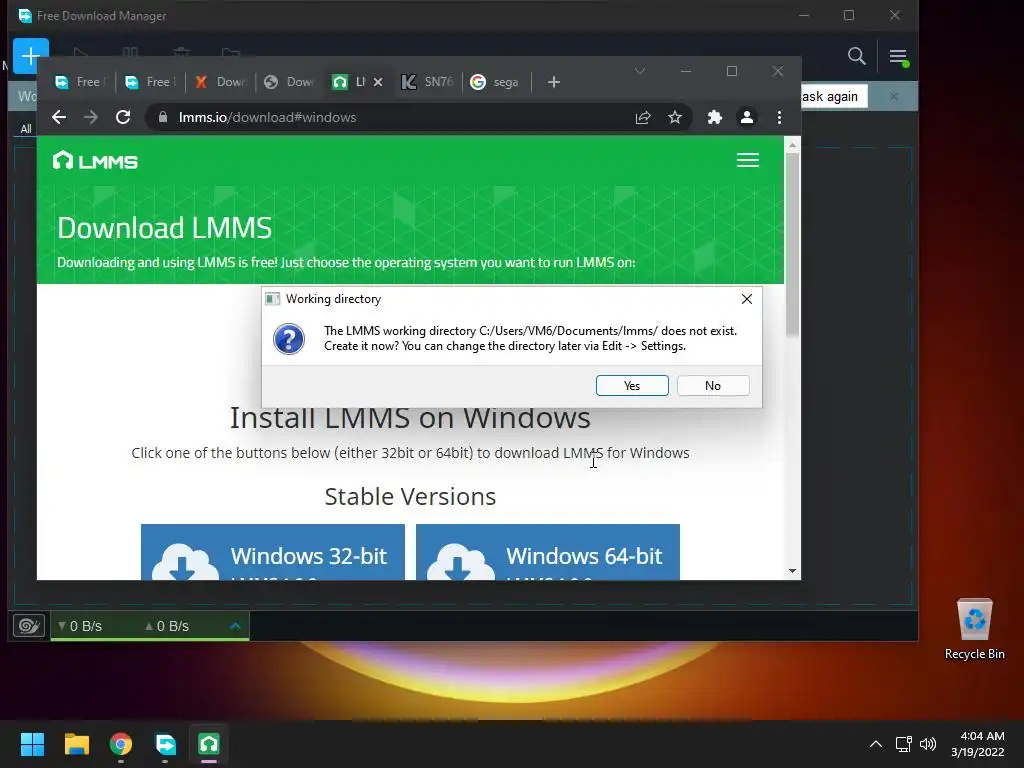Click the add download plus button in Free Download Manager
This screenshot has height=768, width=1024.
[x=31, y=56]
